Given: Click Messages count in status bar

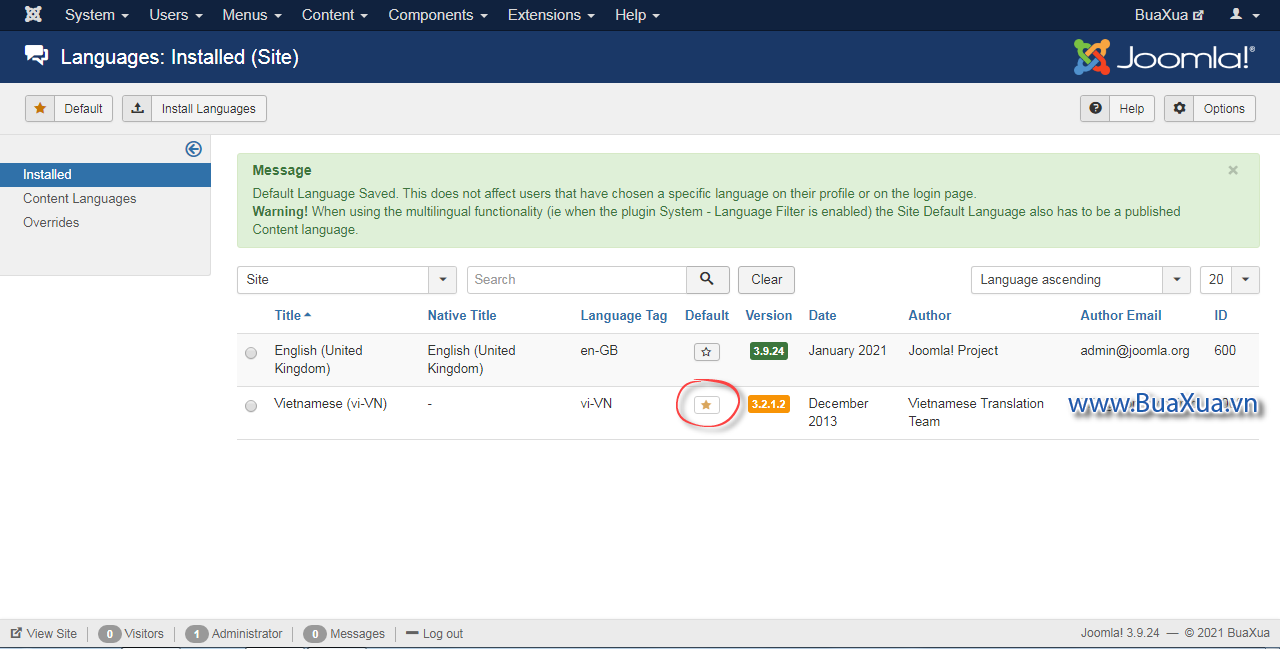Looking at the screenshot, I should coord(344,634).
